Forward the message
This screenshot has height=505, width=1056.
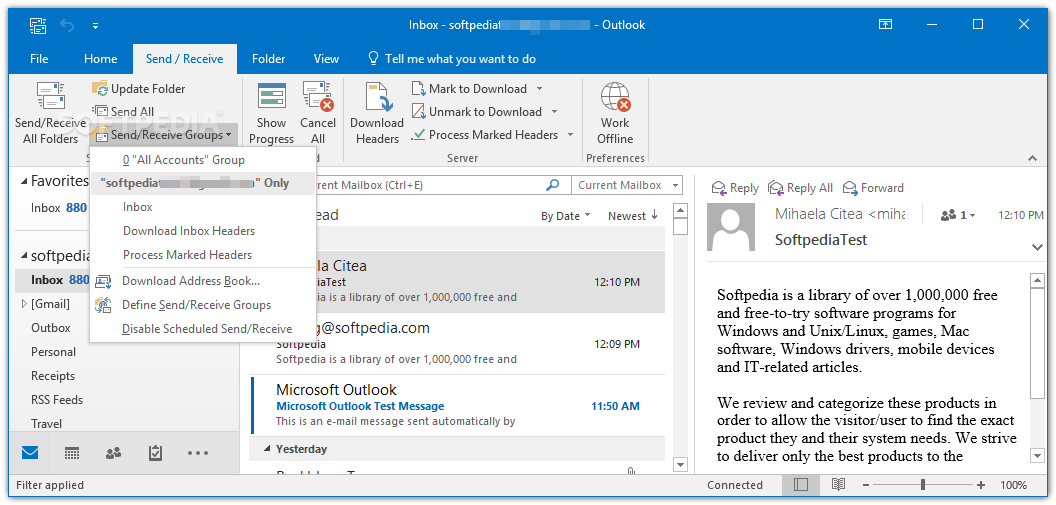pyautogui.click(x=873, y=189)
